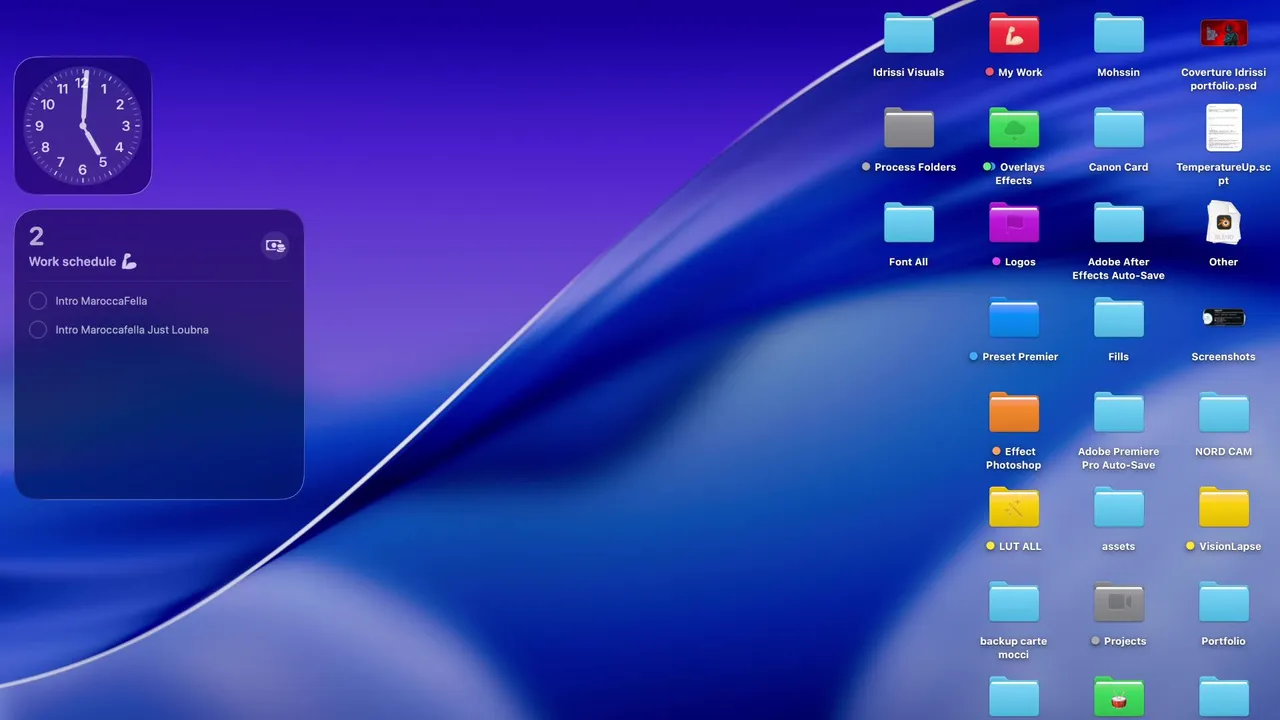Select the orange Effect Photoshop folder

pyautogui.click(x=1014, y=413)
